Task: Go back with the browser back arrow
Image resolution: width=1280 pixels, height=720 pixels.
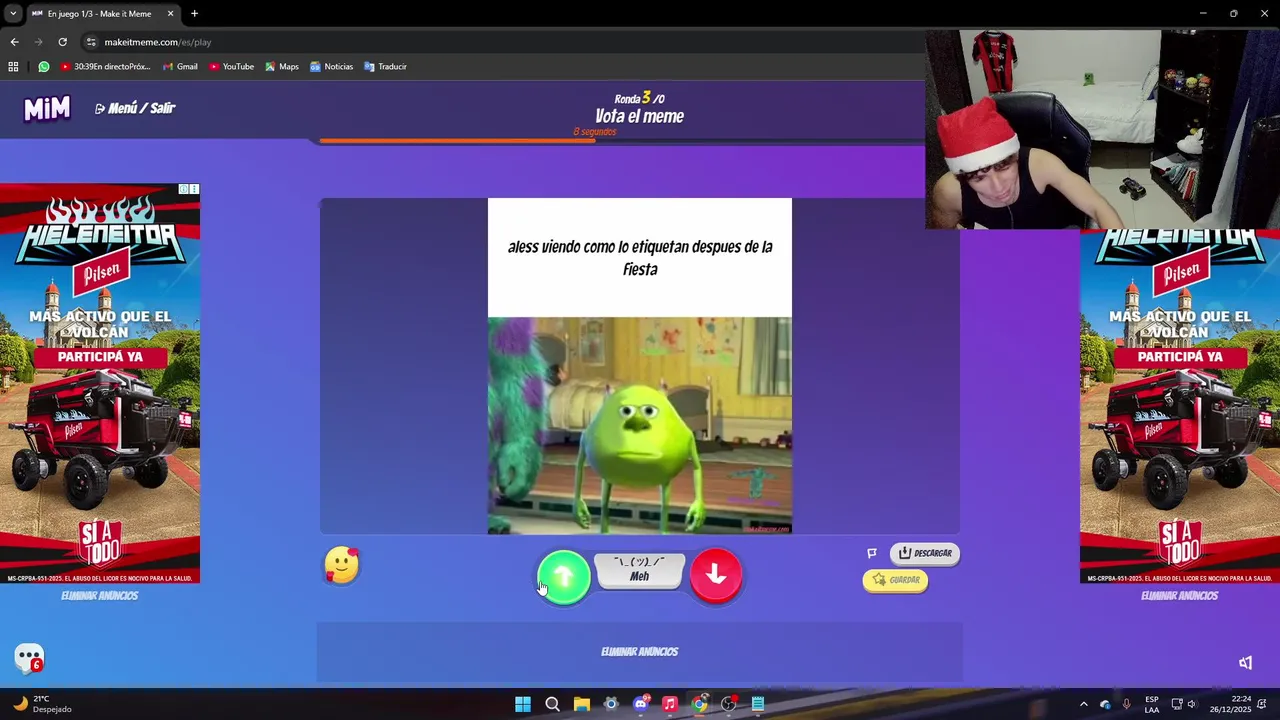Action: coord(14,42)
